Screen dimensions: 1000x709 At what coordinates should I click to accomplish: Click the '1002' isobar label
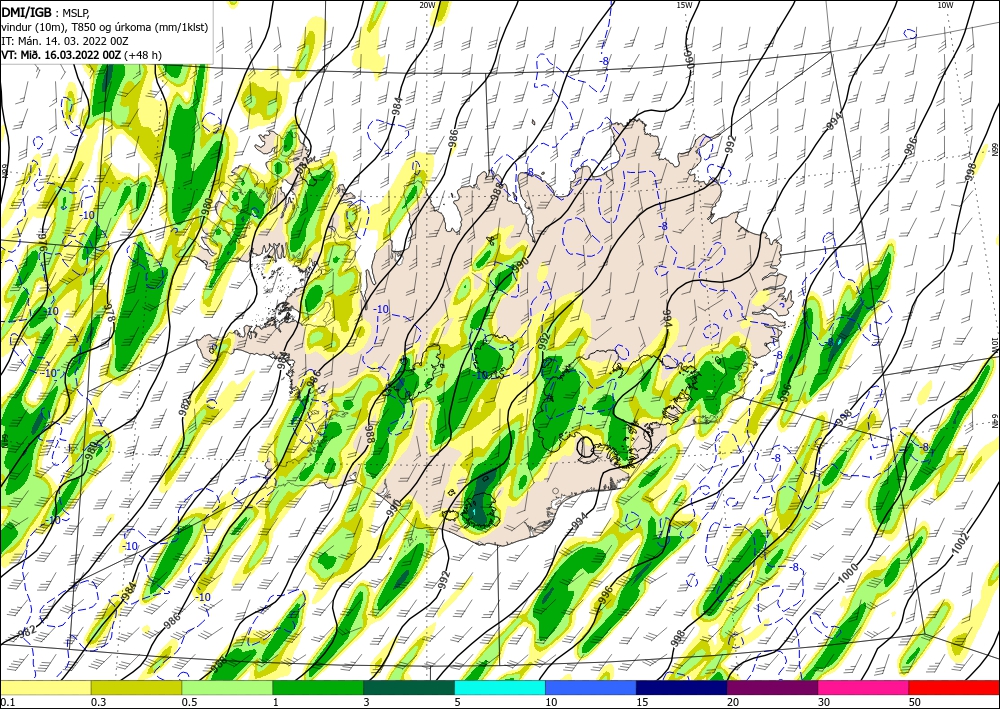959,541
